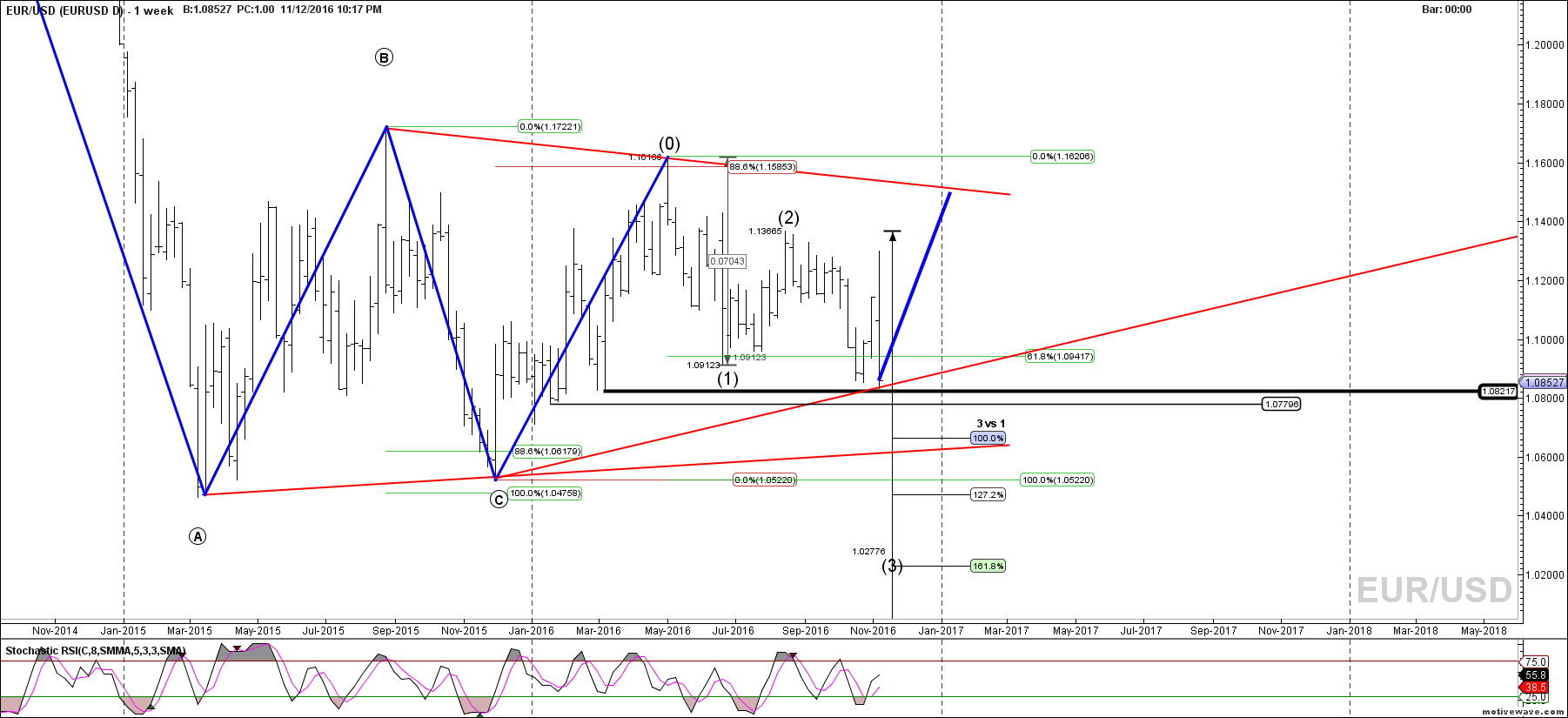The image size is (1568, 718).
Task: Select the '88.6%(1.15853)' retracement label
Action: pyautogui.click(x=762, y=167)
